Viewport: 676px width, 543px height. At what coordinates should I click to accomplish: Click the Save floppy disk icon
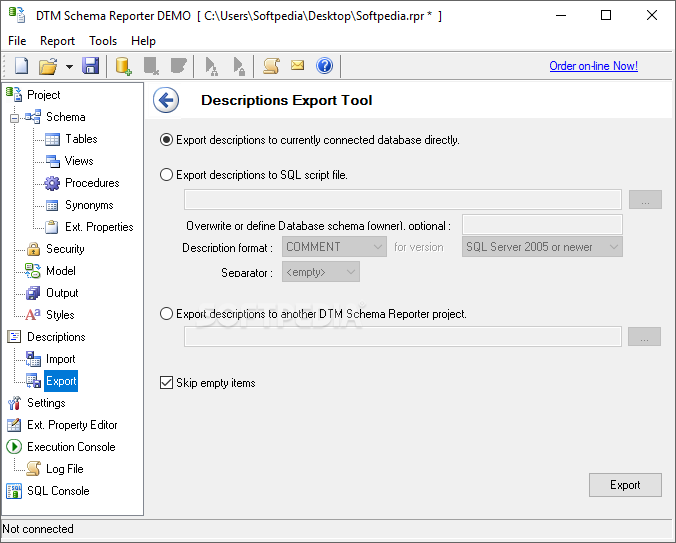(x=91, y=66)
